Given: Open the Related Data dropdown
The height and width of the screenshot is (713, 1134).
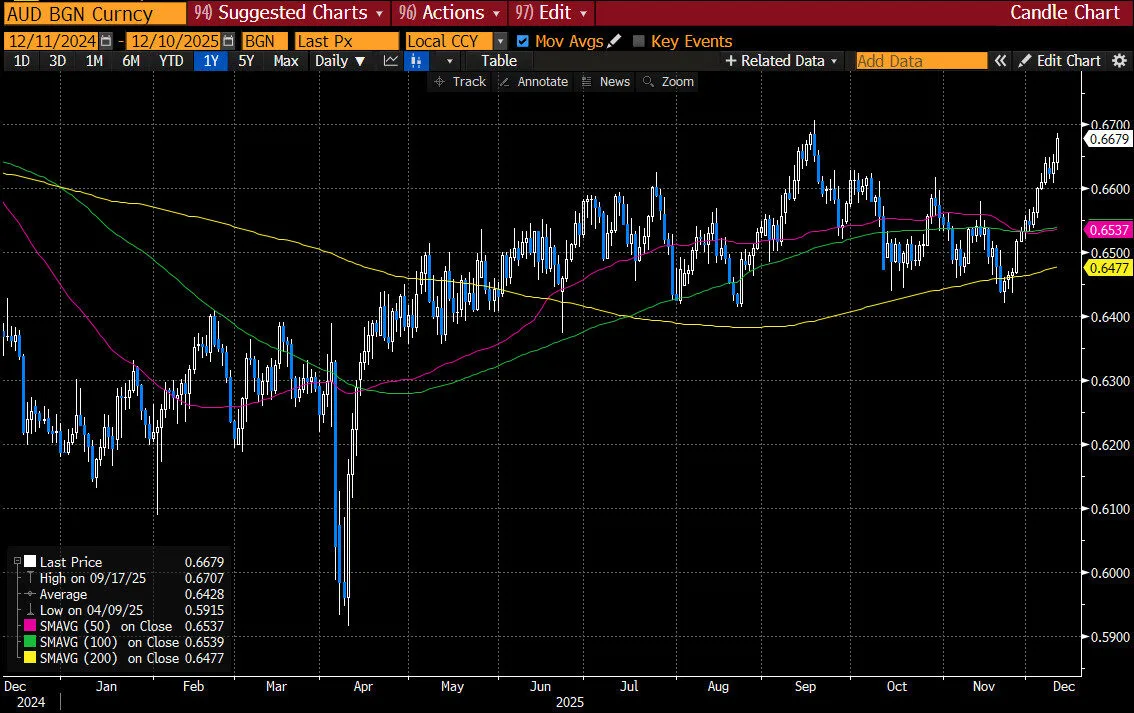Looking at the screenshot, I should (x=781, y=61).
